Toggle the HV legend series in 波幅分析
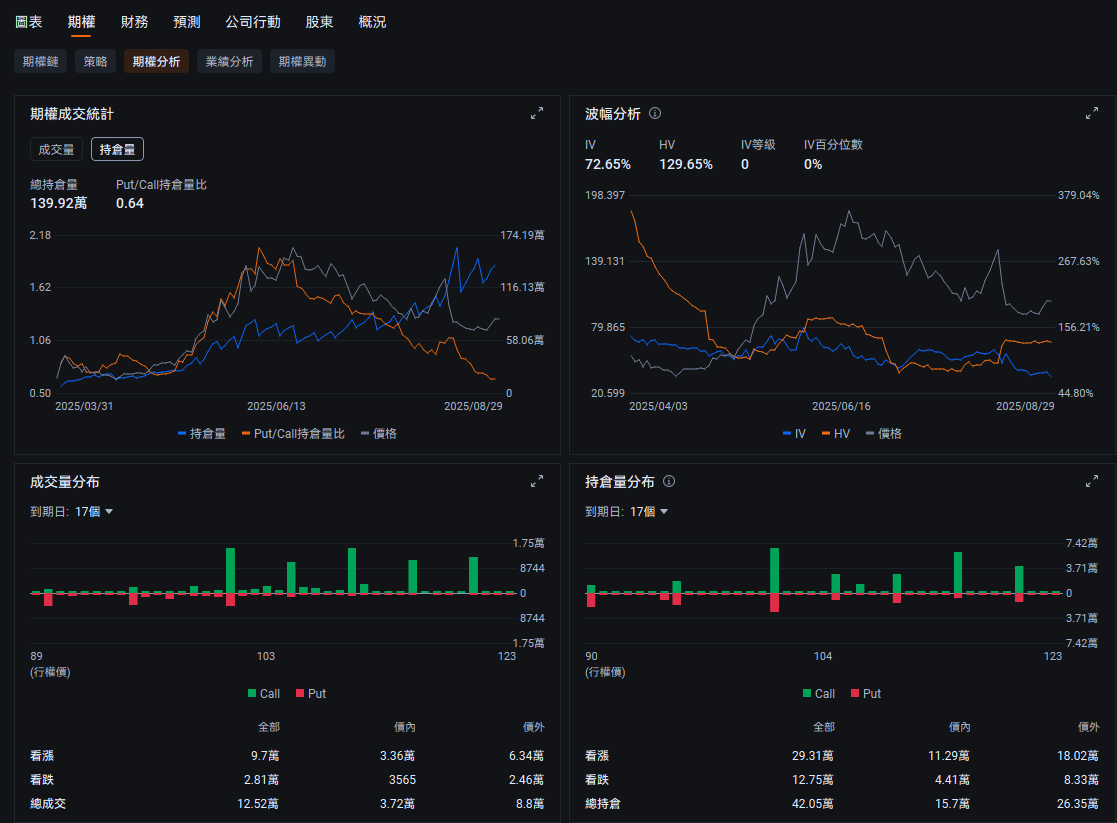The width and height of the screenshot is (1117, 823). coord(835,433)
